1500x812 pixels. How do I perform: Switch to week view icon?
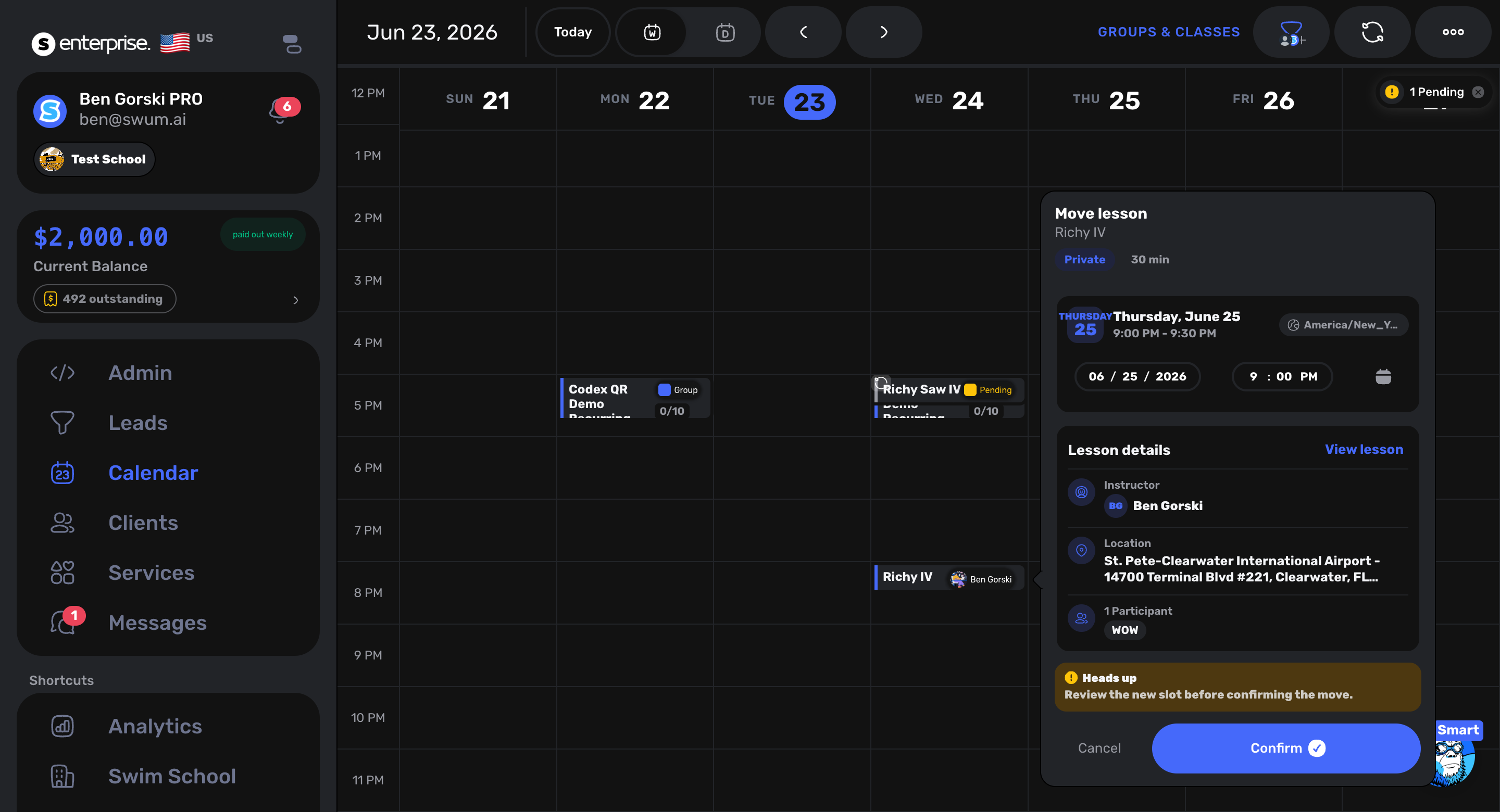click(x=652, y=32)
